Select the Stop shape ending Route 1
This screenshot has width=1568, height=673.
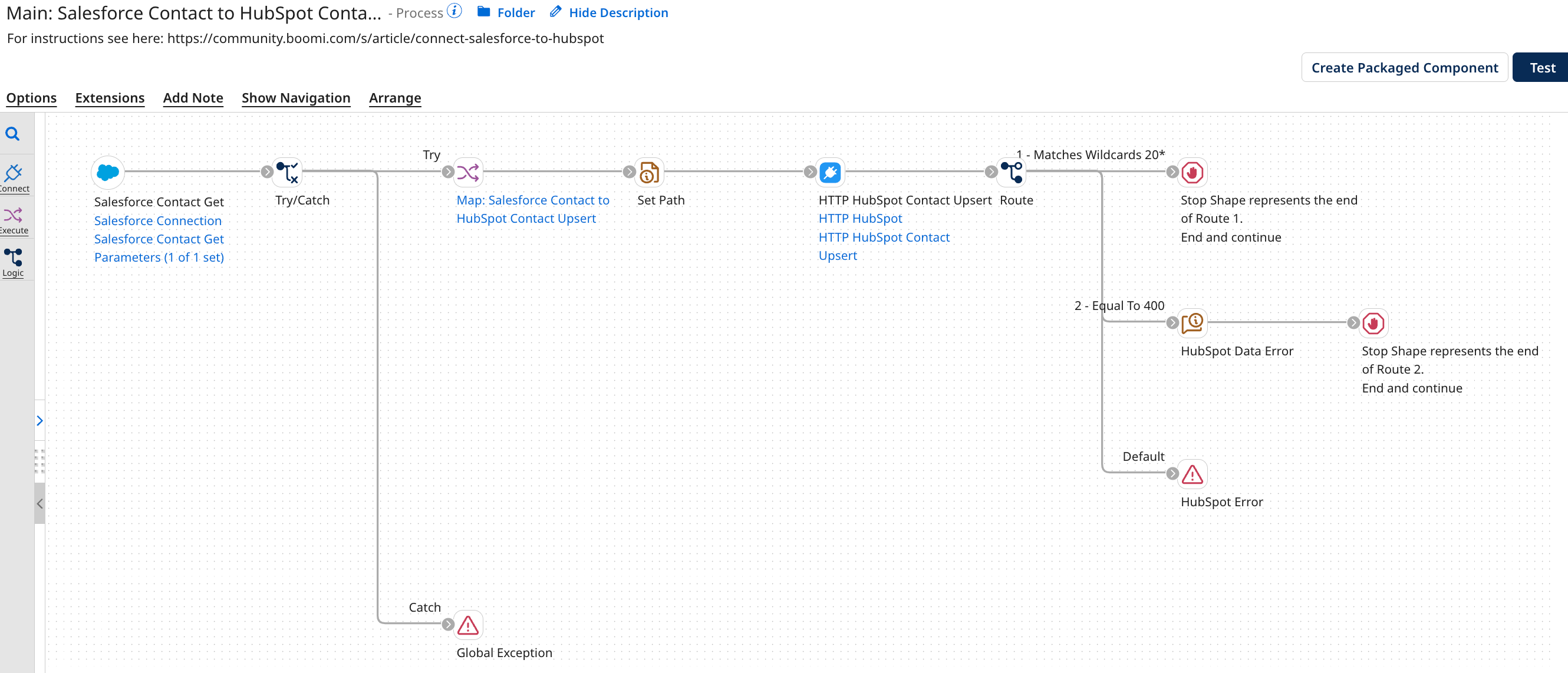1192,172
